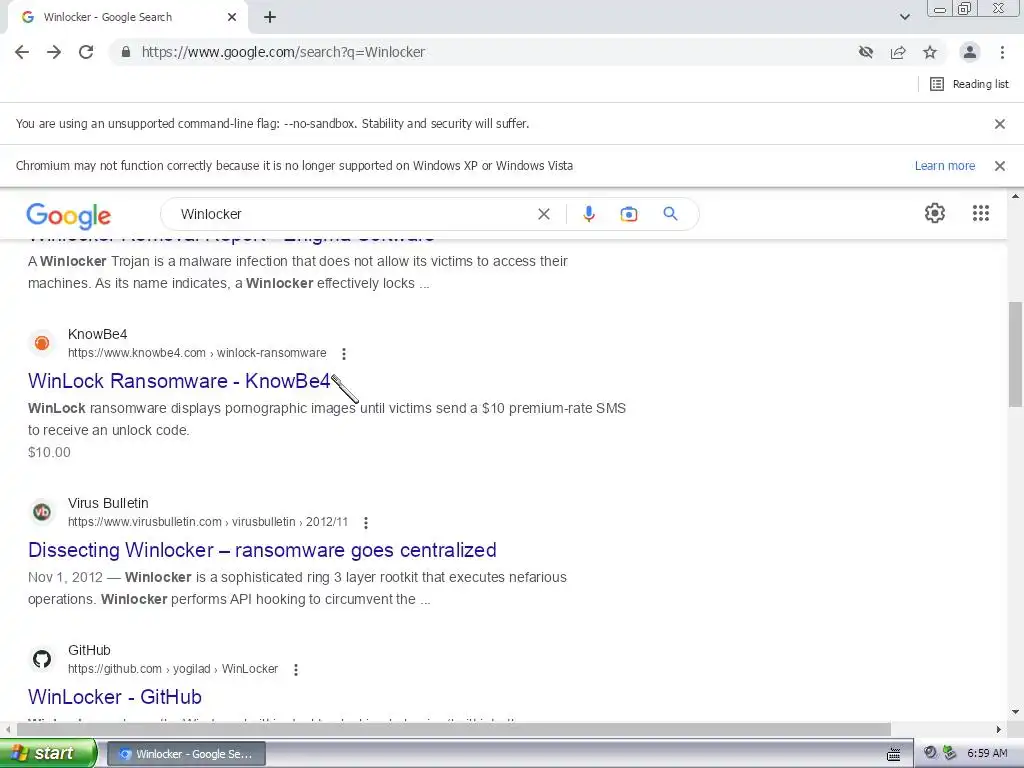Open a new browser tab
Image resolution: width=1024 pixels, height=768 pixels.
click(270, 17)
